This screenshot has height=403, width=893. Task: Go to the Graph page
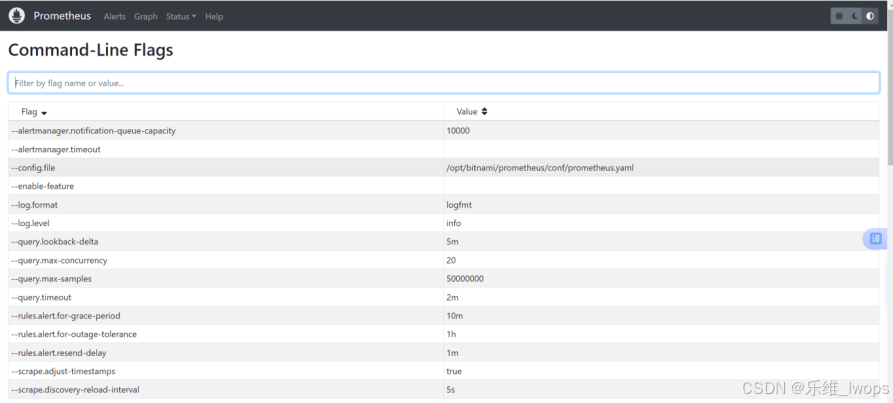coord(146,17)
